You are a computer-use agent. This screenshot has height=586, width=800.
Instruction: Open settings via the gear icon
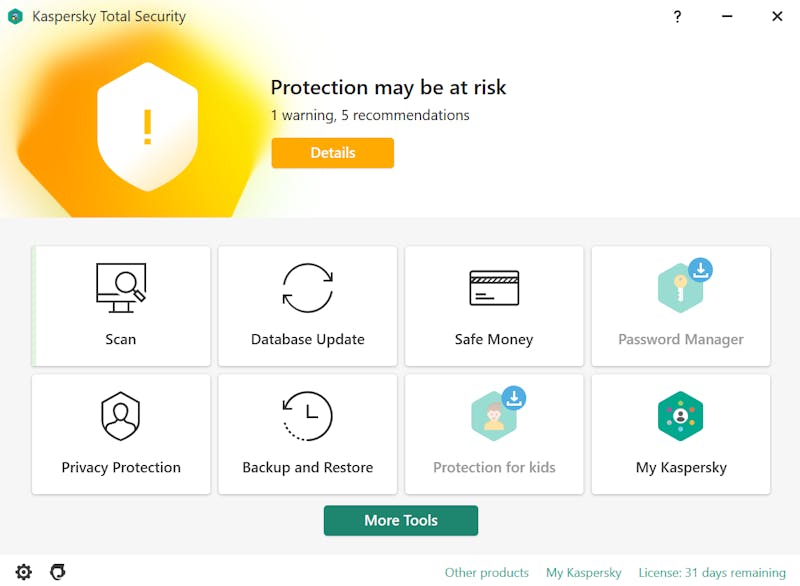coord(23,572)
